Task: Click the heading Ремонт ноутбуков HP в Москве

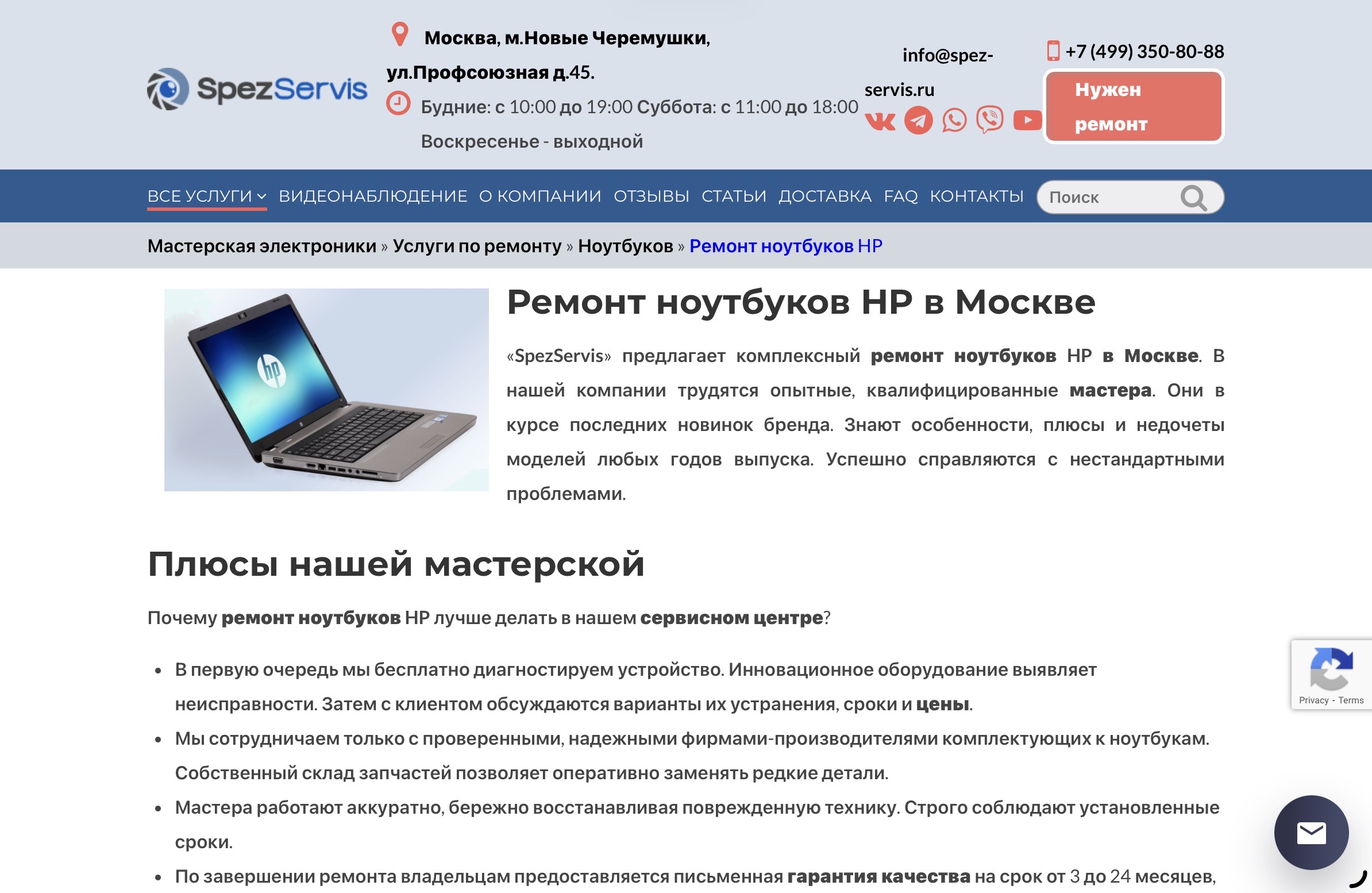Action: pos(801,302)
